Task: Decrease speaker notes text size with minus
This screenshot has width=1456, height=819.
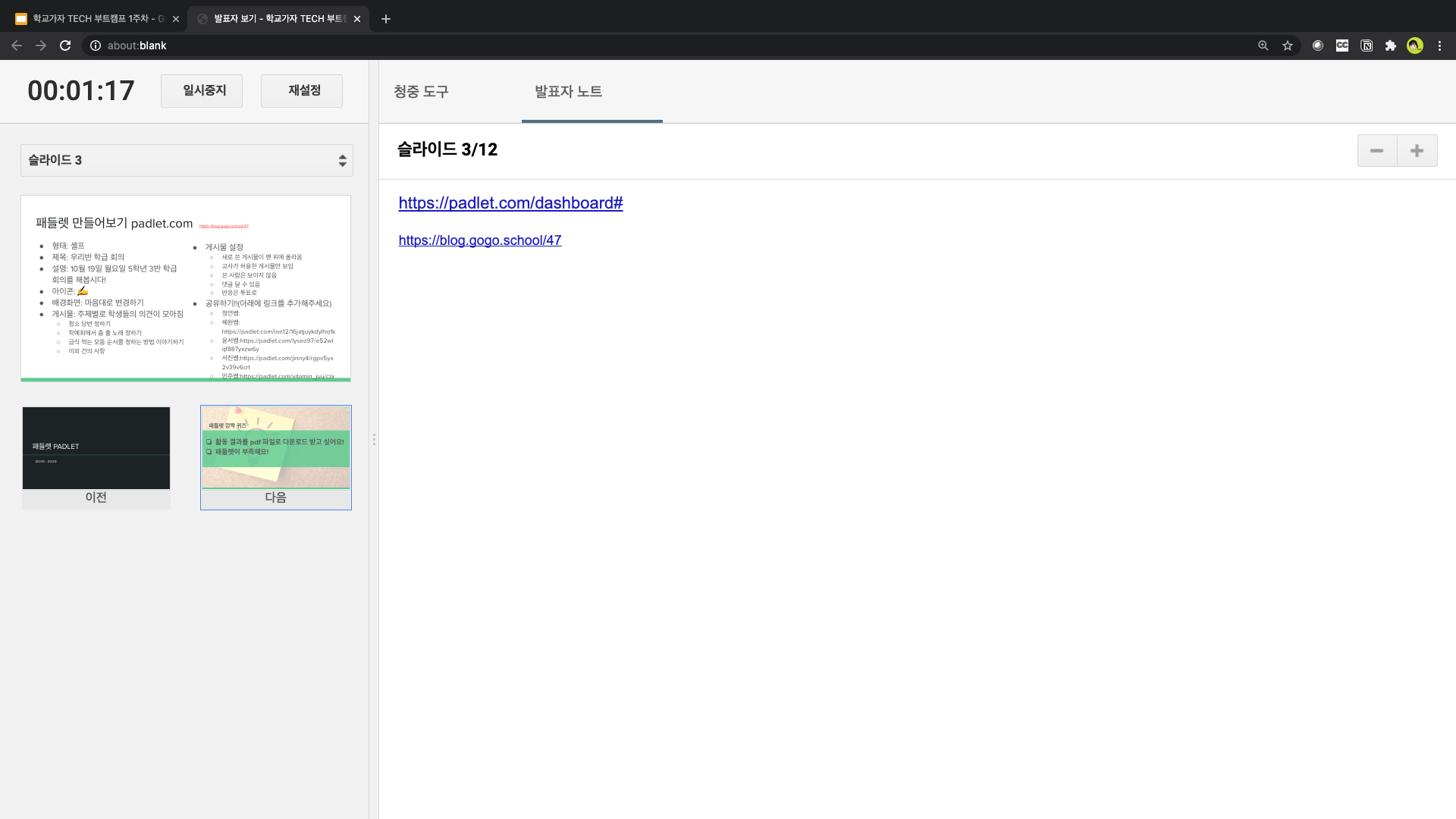Action: tap(1376, 151)
